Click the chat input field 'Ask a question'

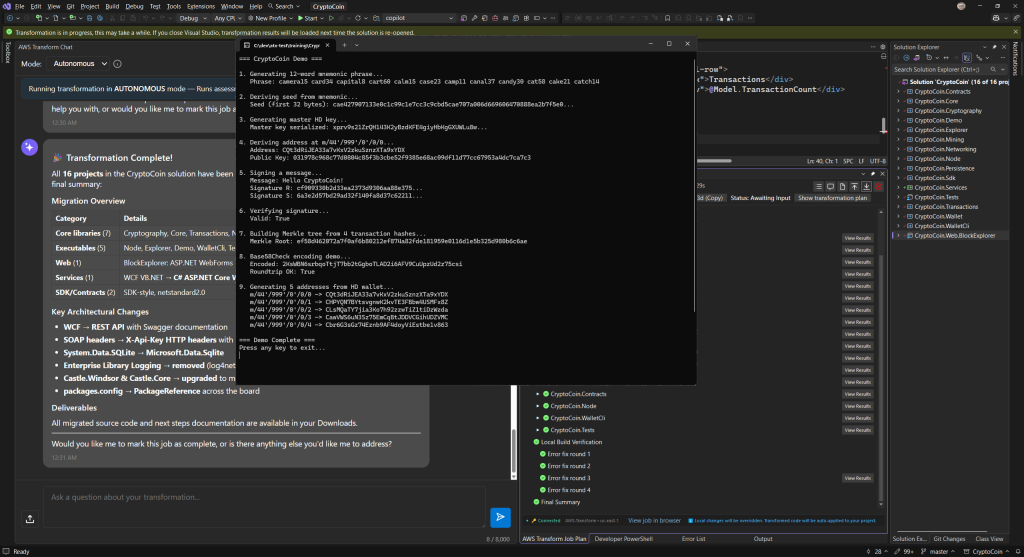click(x=264, y=507)
